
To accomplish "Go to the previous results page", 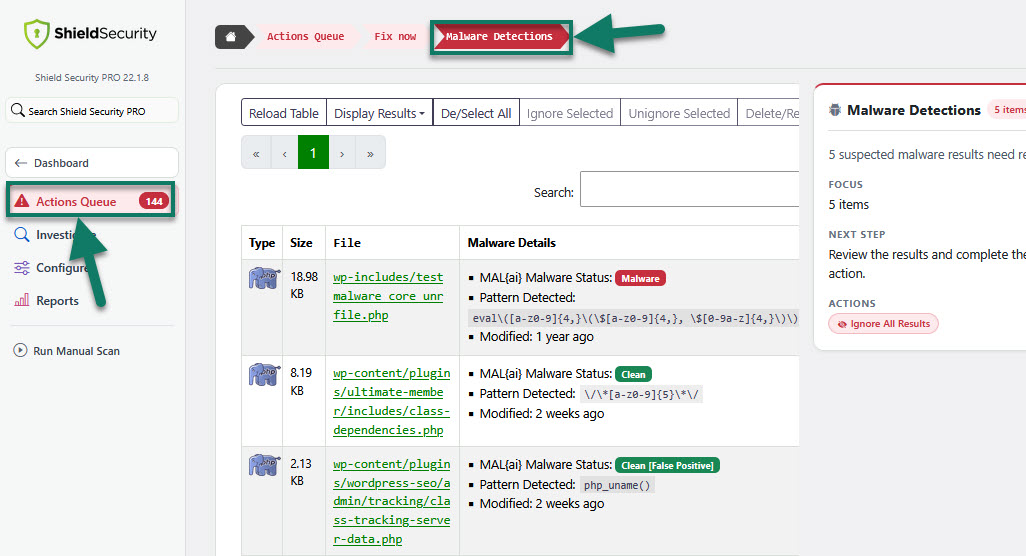I will [285, 153].
